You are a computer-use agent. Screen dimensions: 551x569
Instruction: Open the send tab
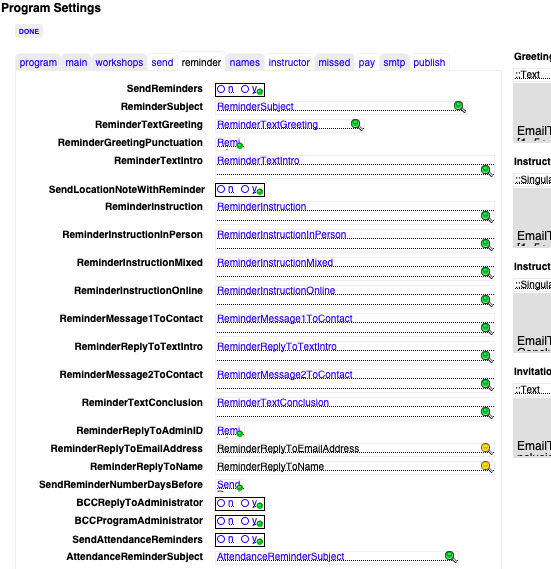click(x=162, y=62)
